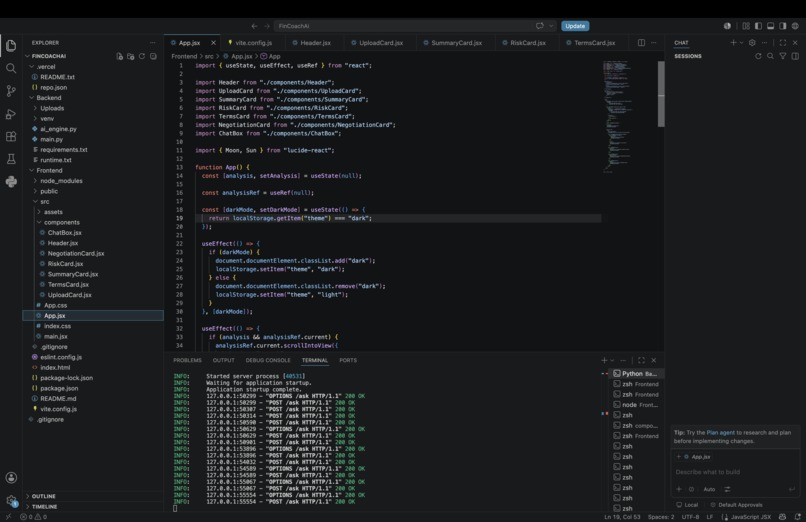This screenshot has width=806, height=522.
Task: Open the new terminal profile dropdown arrow
Action: click(612, 361)
